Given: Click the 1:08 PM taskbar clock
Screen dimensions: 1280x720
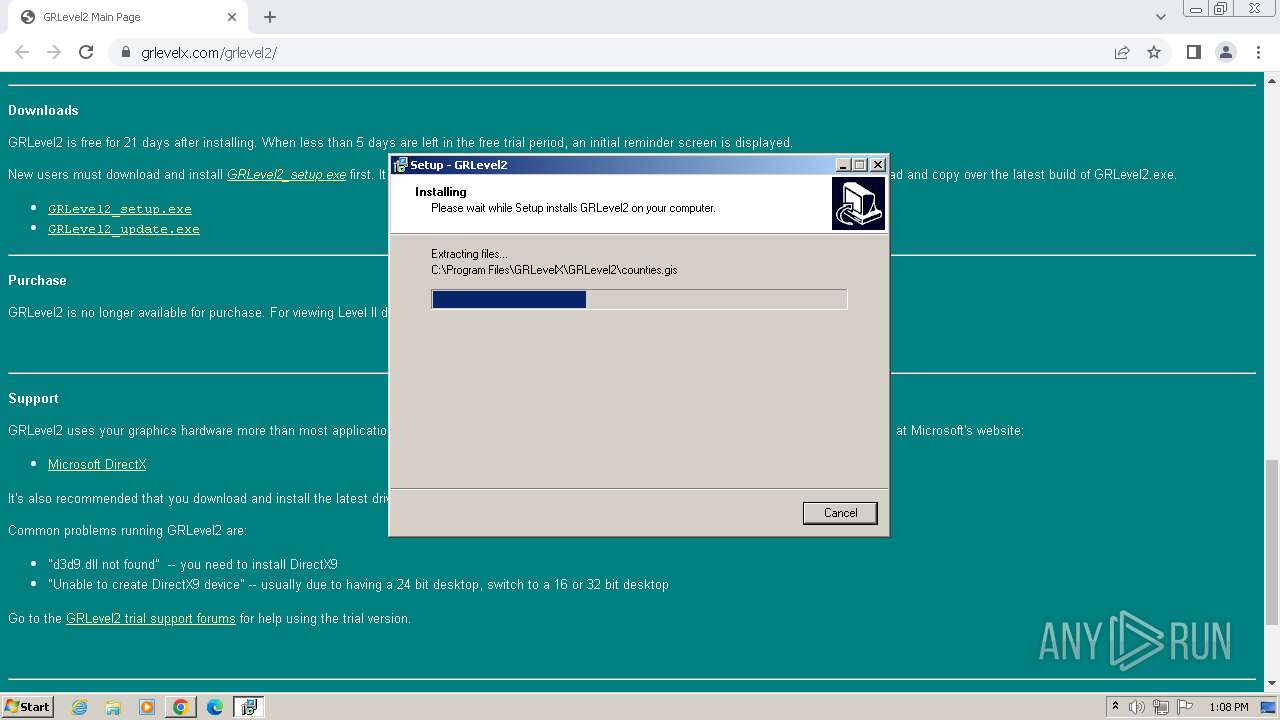Looking at the screenshot, I should 1228,707.
